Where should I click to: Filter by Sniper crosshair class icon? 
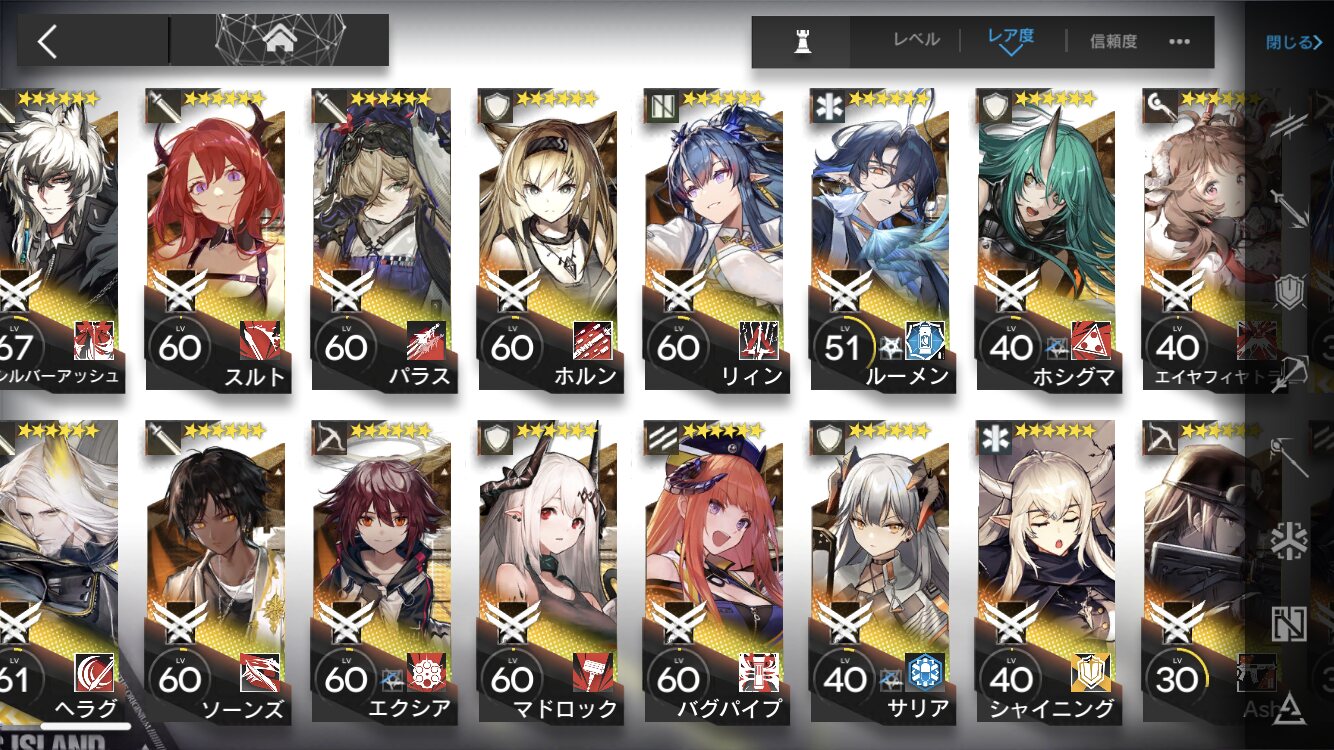click(x=1290, y=372)
